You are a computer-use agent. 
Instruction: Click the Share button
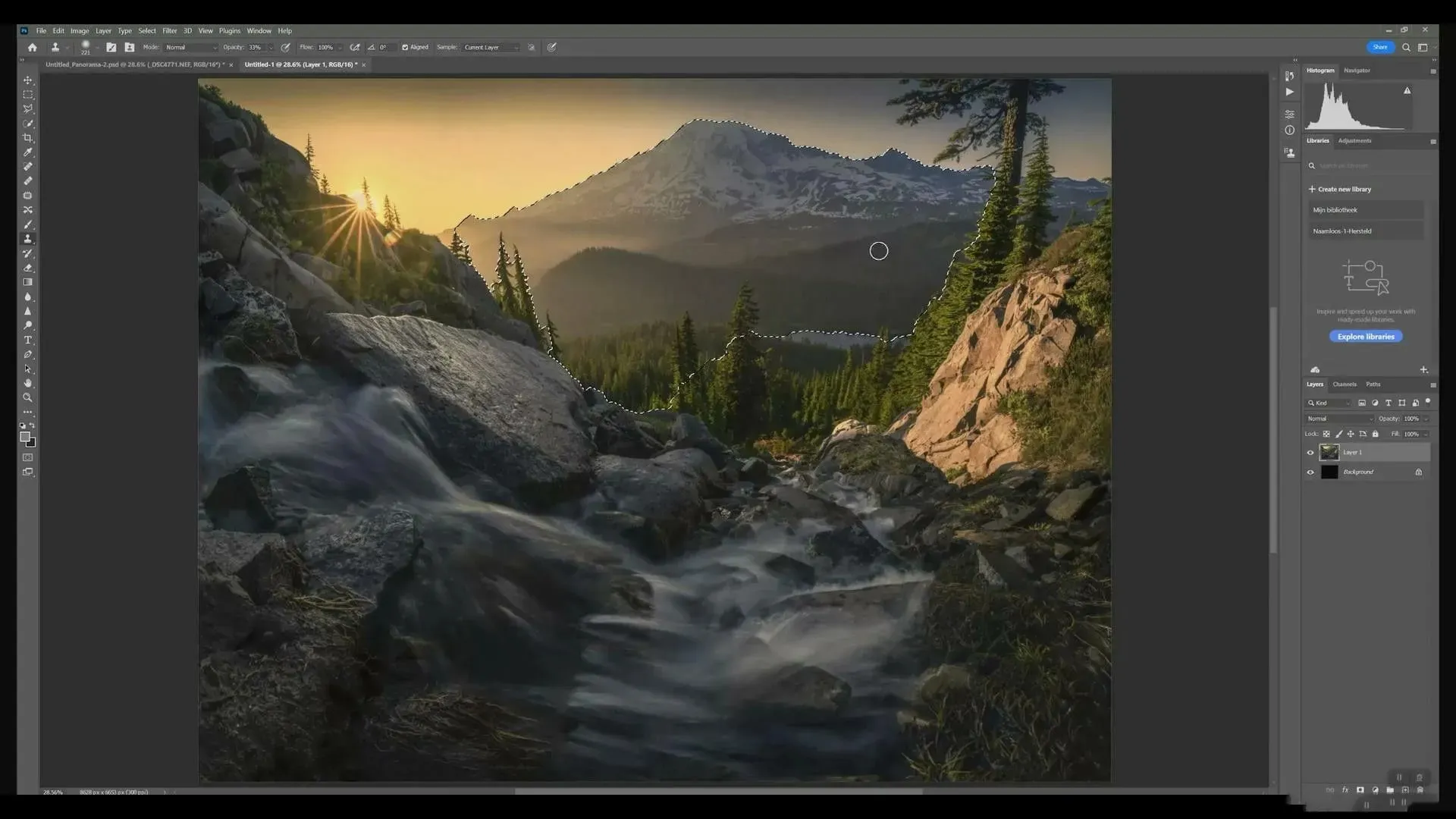[x=1379, y=47]
